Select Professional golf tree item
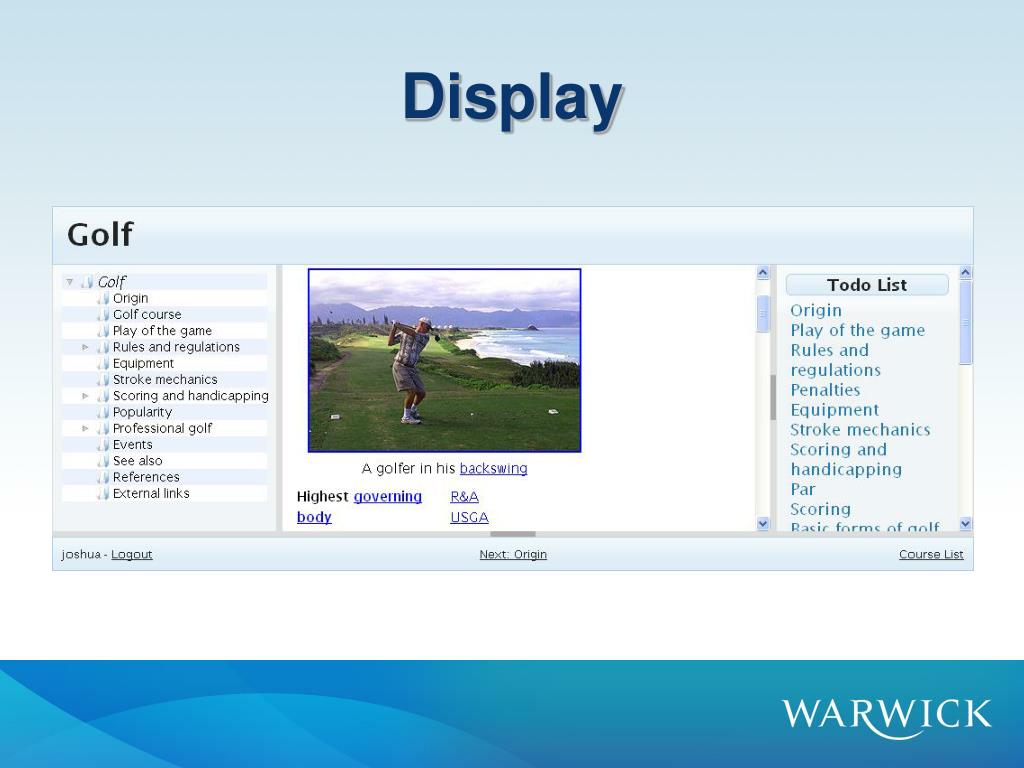The width and height of the screenshot is (1024, 768). 163,428
